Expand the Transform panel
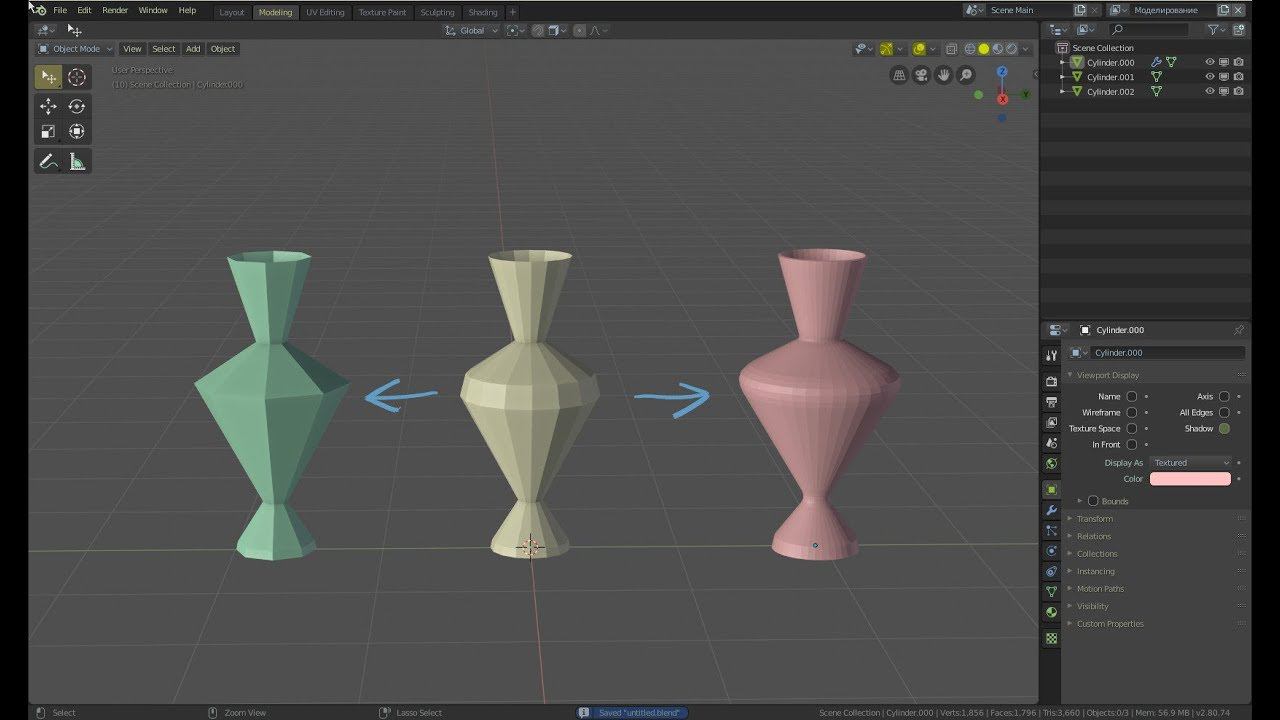The height and width of the screenshot is (720, 1280). [x=1095, y=519]
